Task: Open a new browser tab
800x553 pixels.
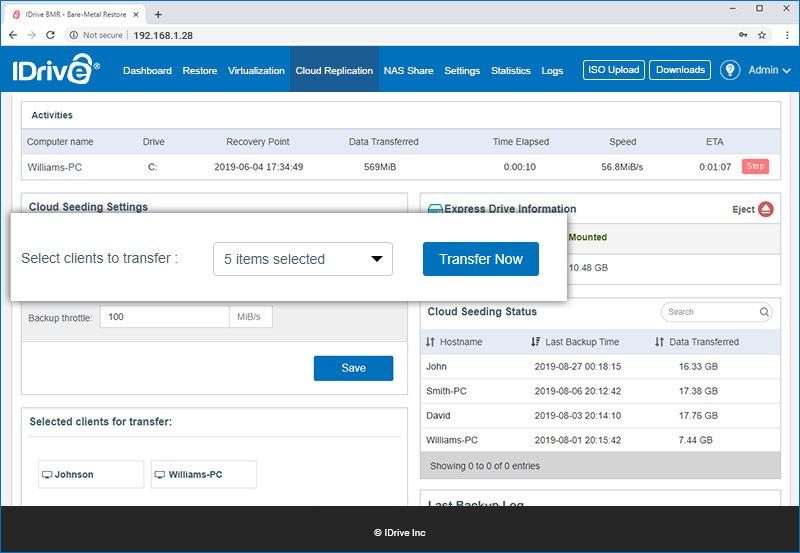Action: tap(158, 14)
